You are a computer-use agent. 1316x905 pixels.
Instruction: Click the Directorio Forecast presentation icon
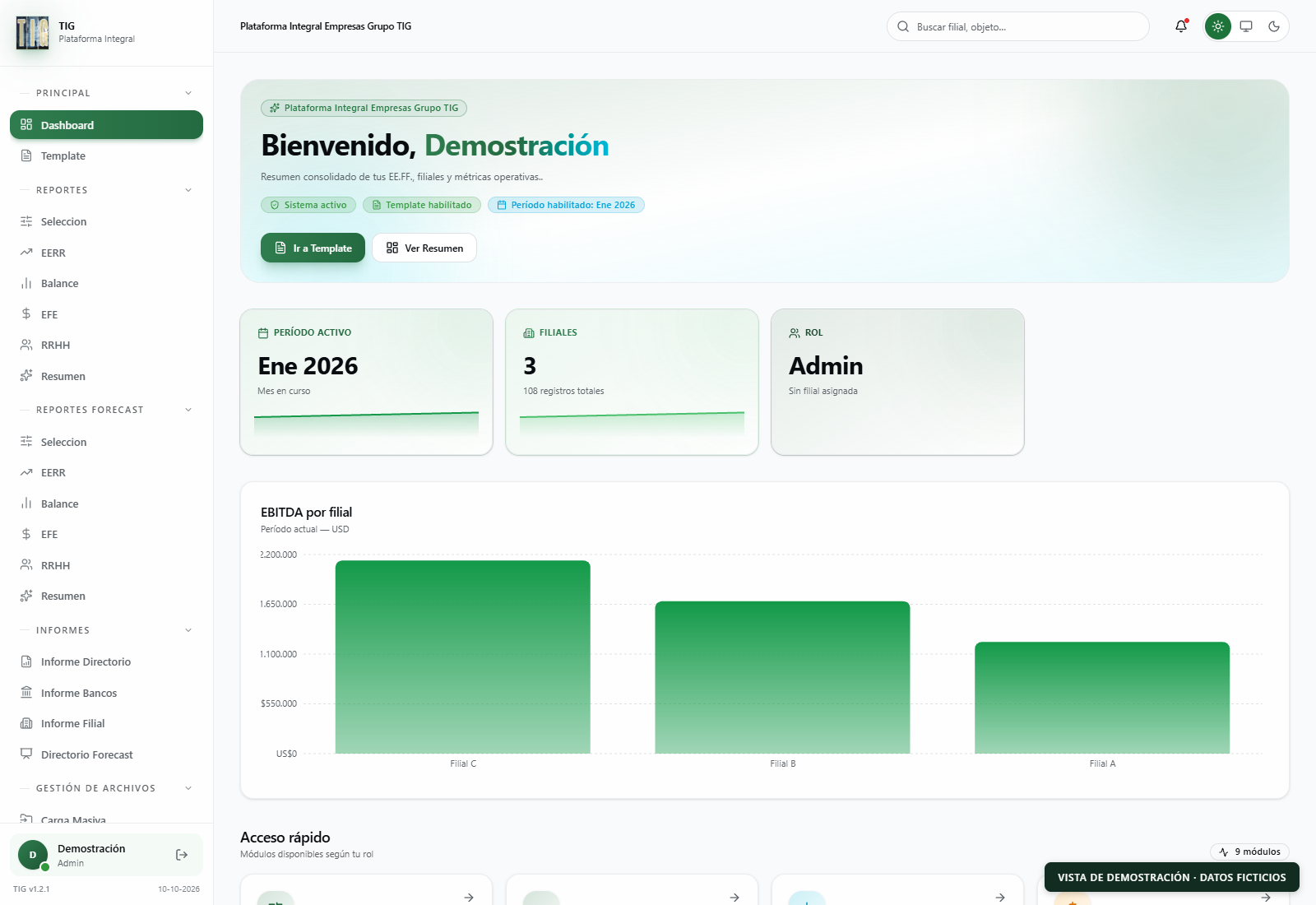pyautogui.click(x=26, y=754)
